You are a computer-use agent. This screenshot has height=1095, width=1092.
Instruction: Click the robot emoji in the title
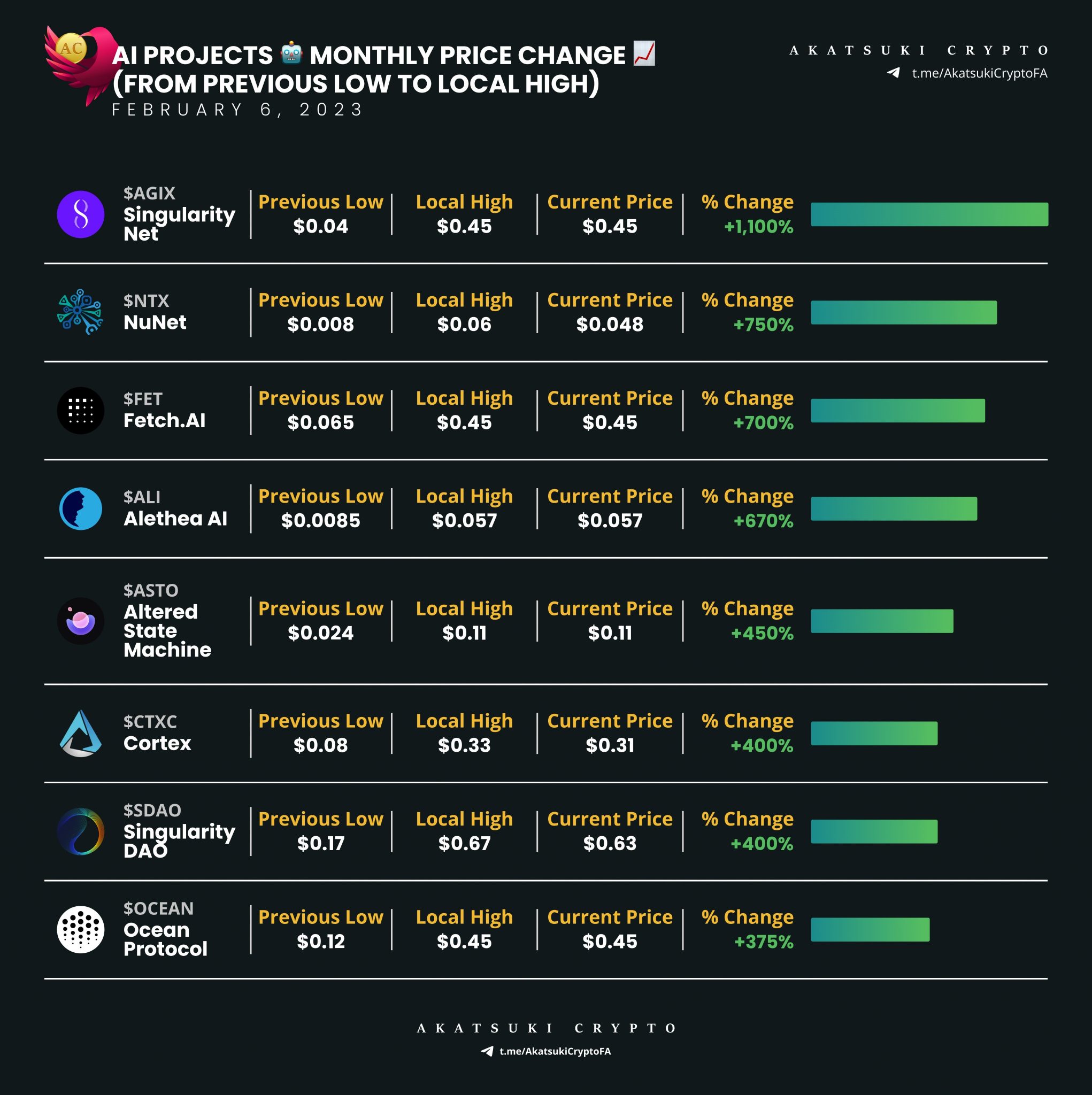click(291, 53)
